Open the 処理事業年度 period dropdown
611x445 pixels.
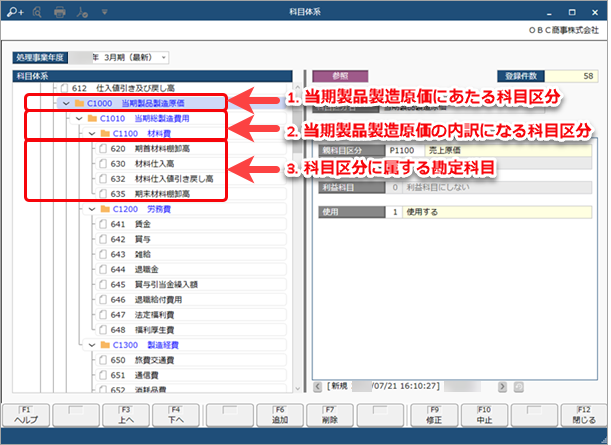(x=164, y=58)
